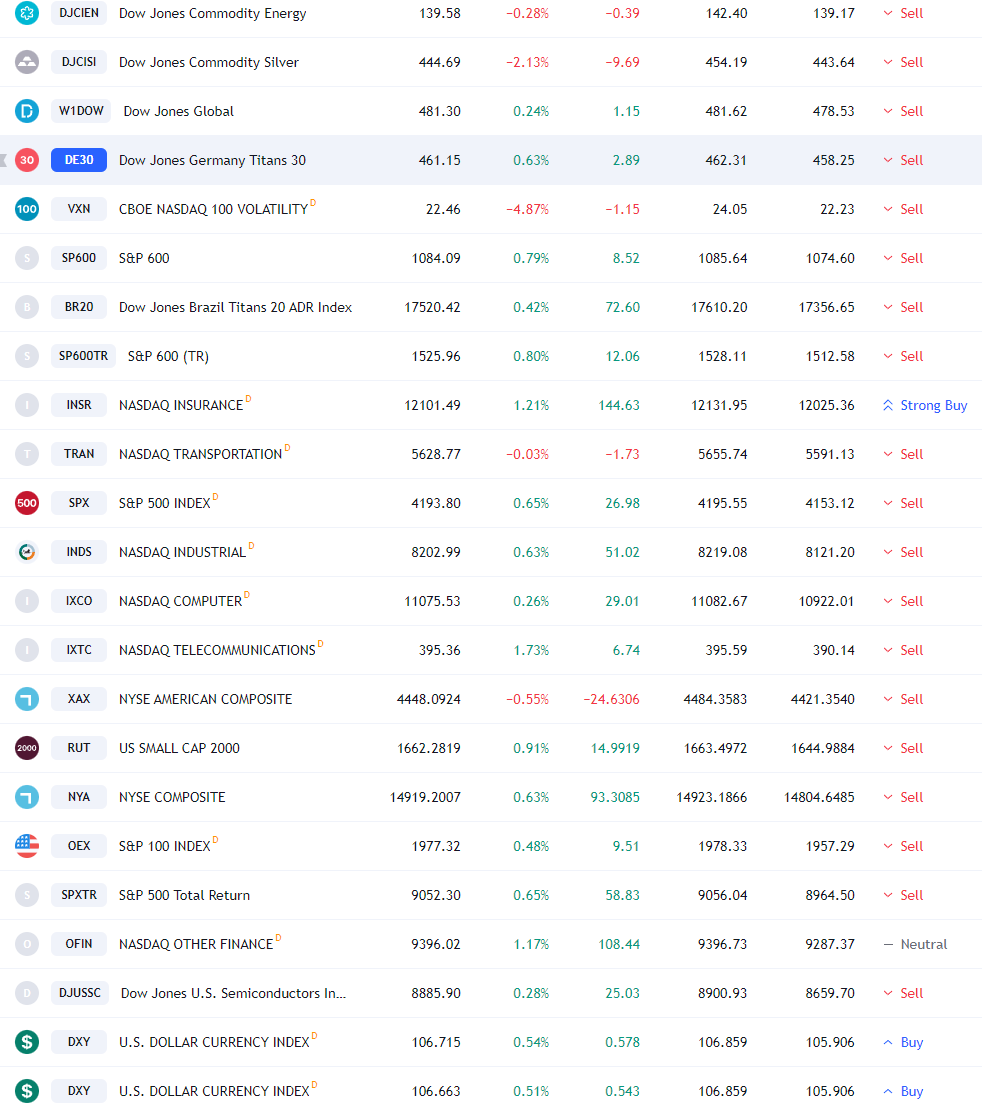Click the price 14919.2007 for NYA
The height and width of the screenshot is (1105, 982).
(425, 797)
